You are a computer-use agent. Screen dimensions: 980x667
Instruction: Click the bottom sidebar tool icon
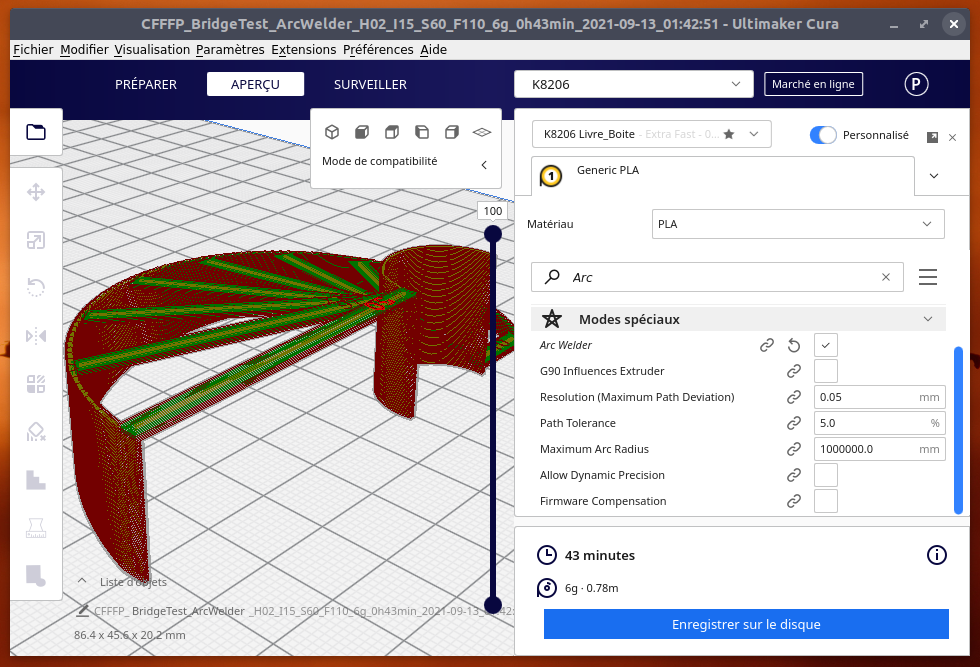(36, 576)
